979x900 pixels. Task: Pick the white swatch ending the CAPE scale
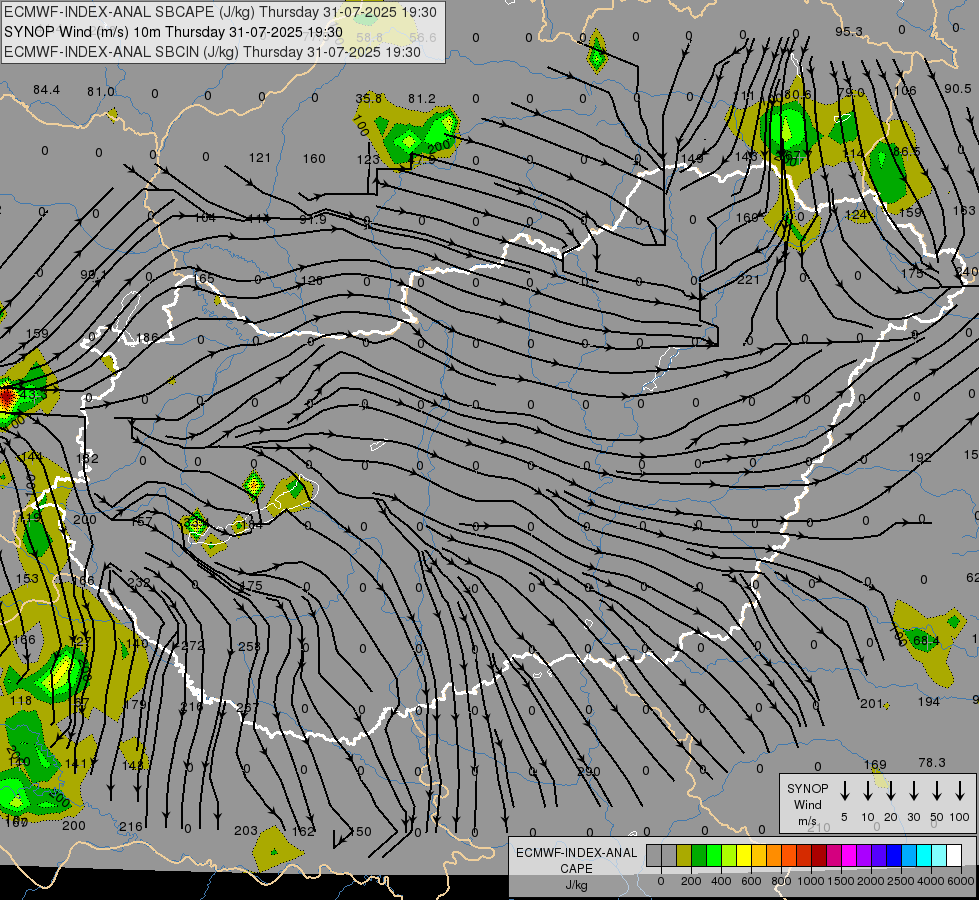tap(954, 856)
